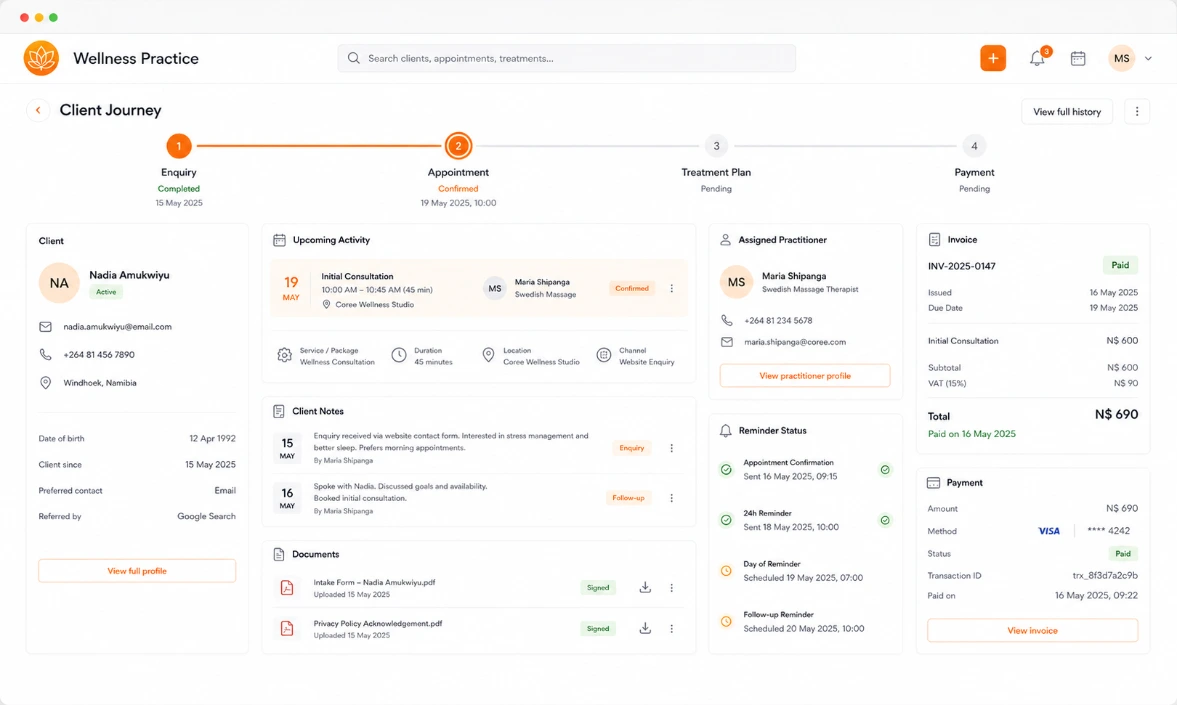Image resolution: width=1177 pixels, height=705 pixels.
Task: Select the Appointment step 2 in journey
Action: click(458, 146)
